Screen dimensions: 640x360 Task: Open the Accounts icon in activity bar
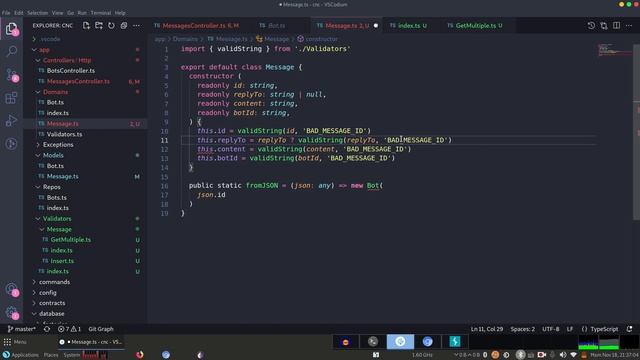click(x=11, y=289)
